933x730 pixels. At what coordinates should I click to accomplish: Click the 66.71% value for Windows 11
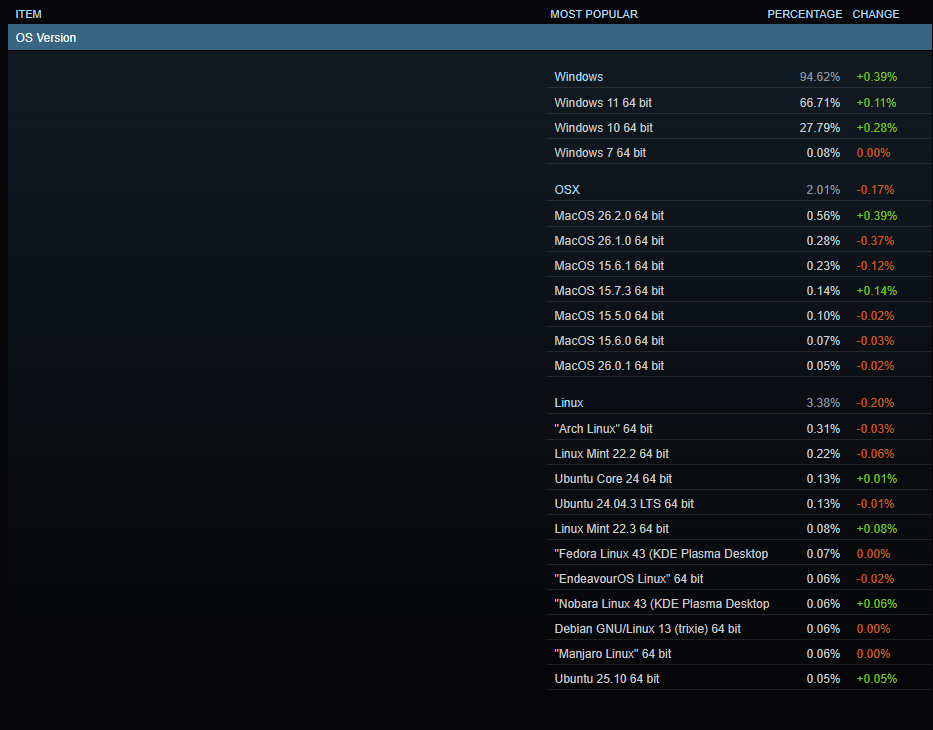pos(820,103)
